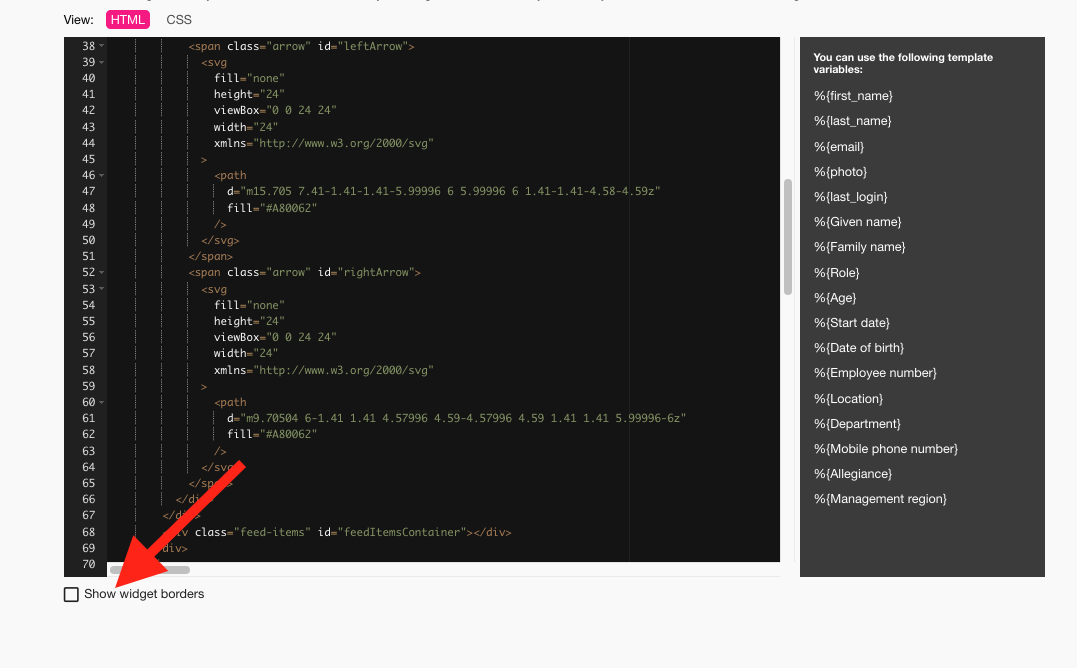Collapse the path element at line 46
Image resolution: width=1077 pixels, height=668 pixels.
pyautogui.click(x=102, y=176)
